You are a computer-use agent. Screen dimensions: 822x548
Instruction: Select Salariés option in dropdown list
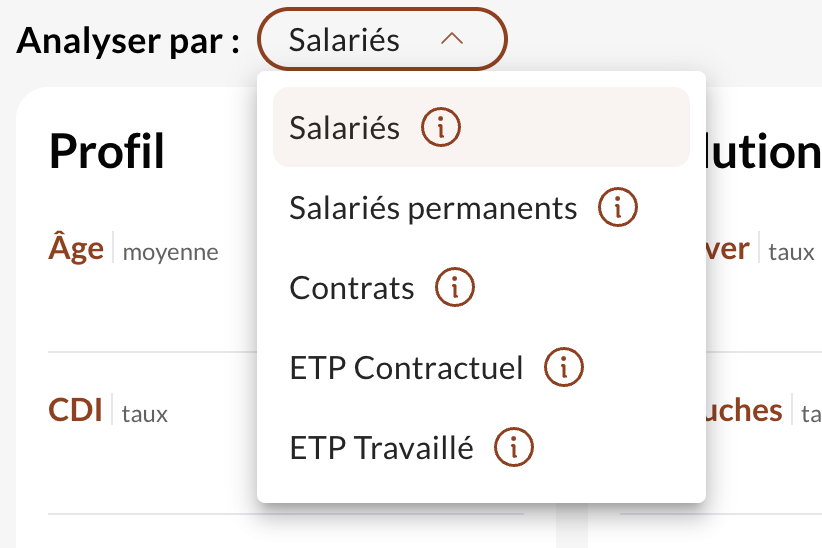point(481,127)
